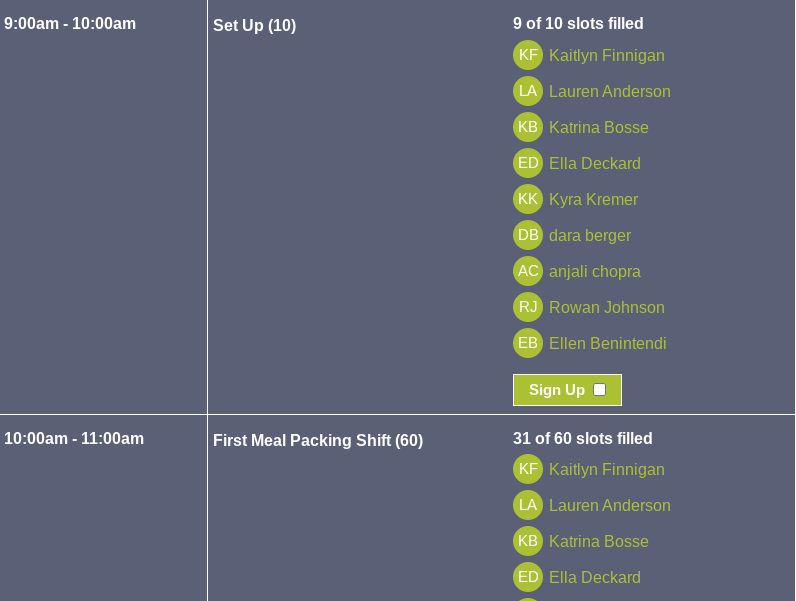The image size is (796, 601).
Task: Select the EB avatar badge for Ellen Benintendi
Action: [528, 343]
